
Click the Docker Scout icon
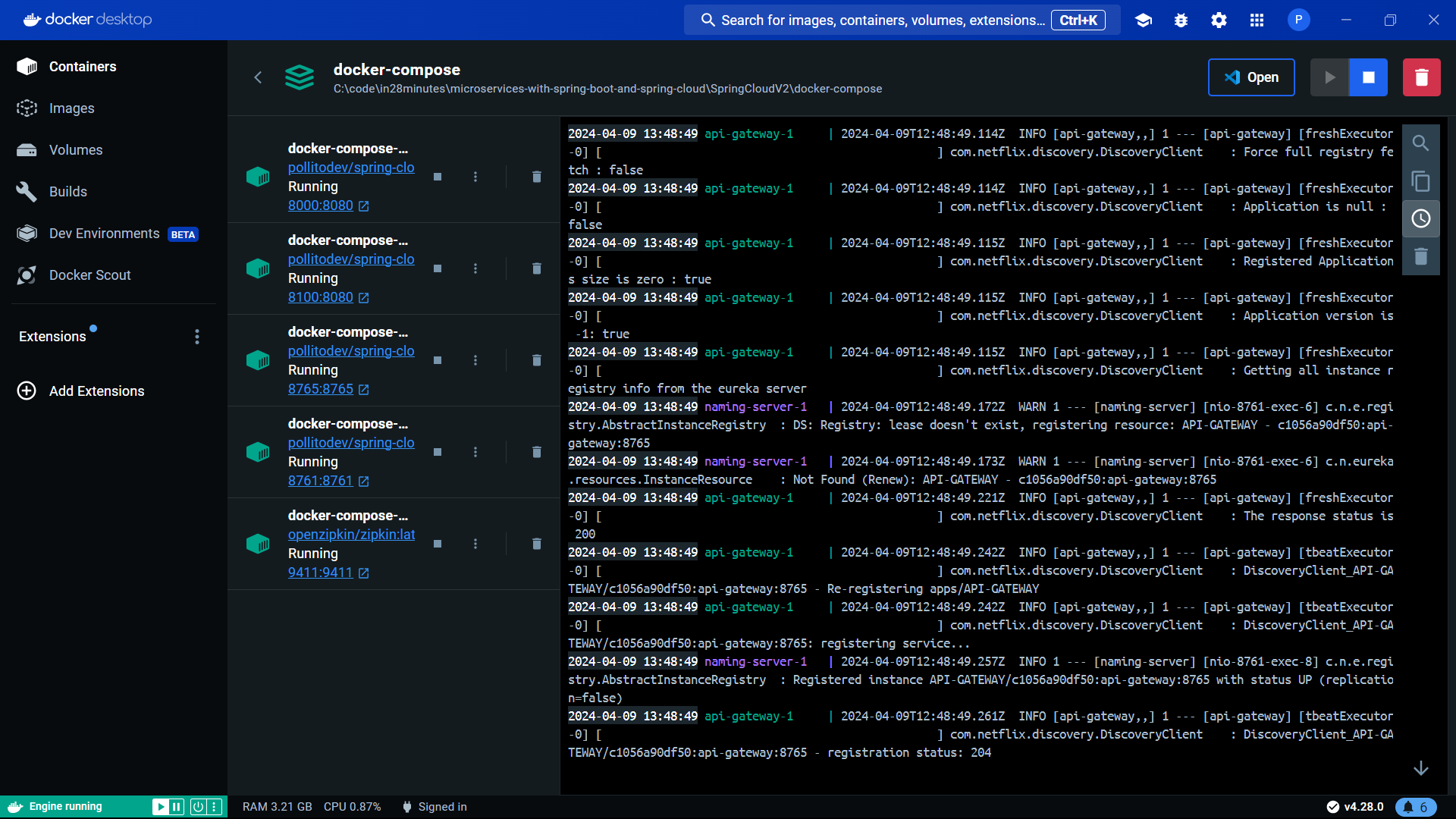(27, 275)
